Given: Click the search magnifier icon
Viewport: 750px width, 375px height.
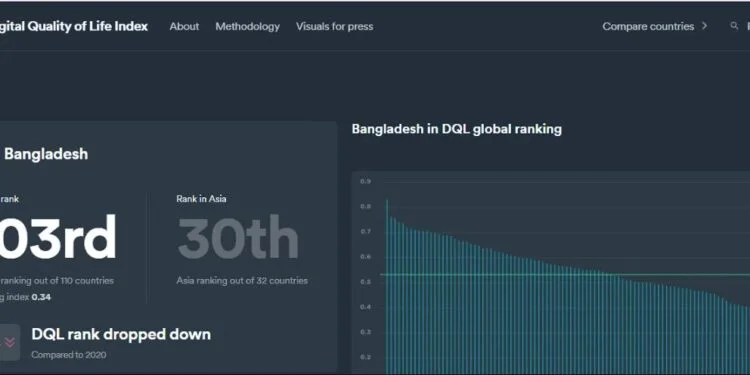Looking at the screenshot, I should click(734, 26).
